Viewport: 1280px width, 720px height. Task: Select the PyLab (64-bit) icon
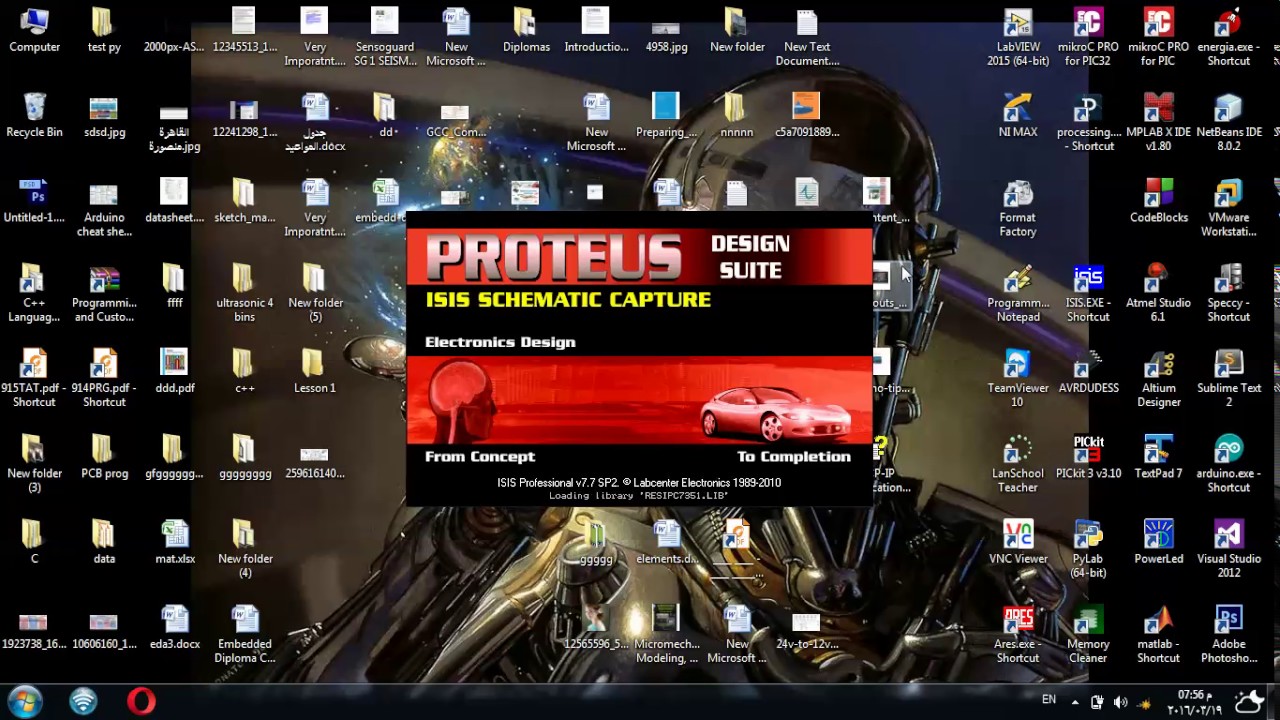coord(1088,550)
